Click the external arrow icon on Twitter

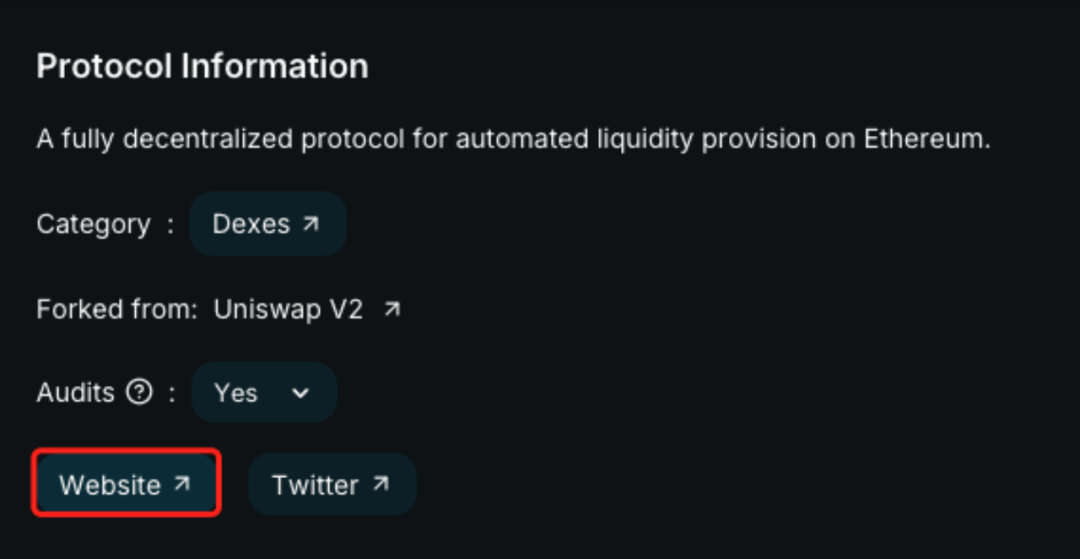point(380,484)
